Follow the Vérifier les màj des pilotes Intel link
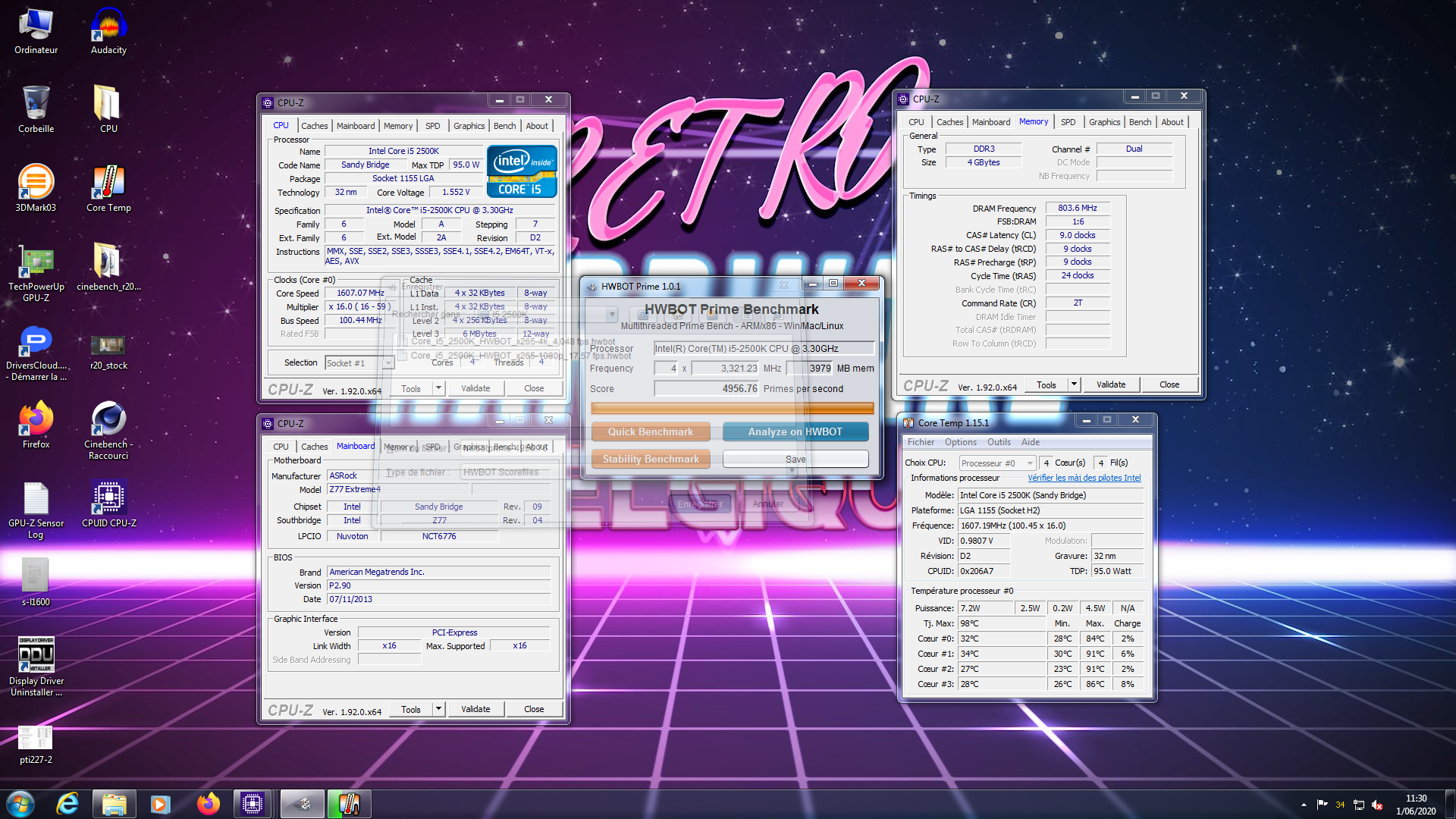 coord(1084,478)
